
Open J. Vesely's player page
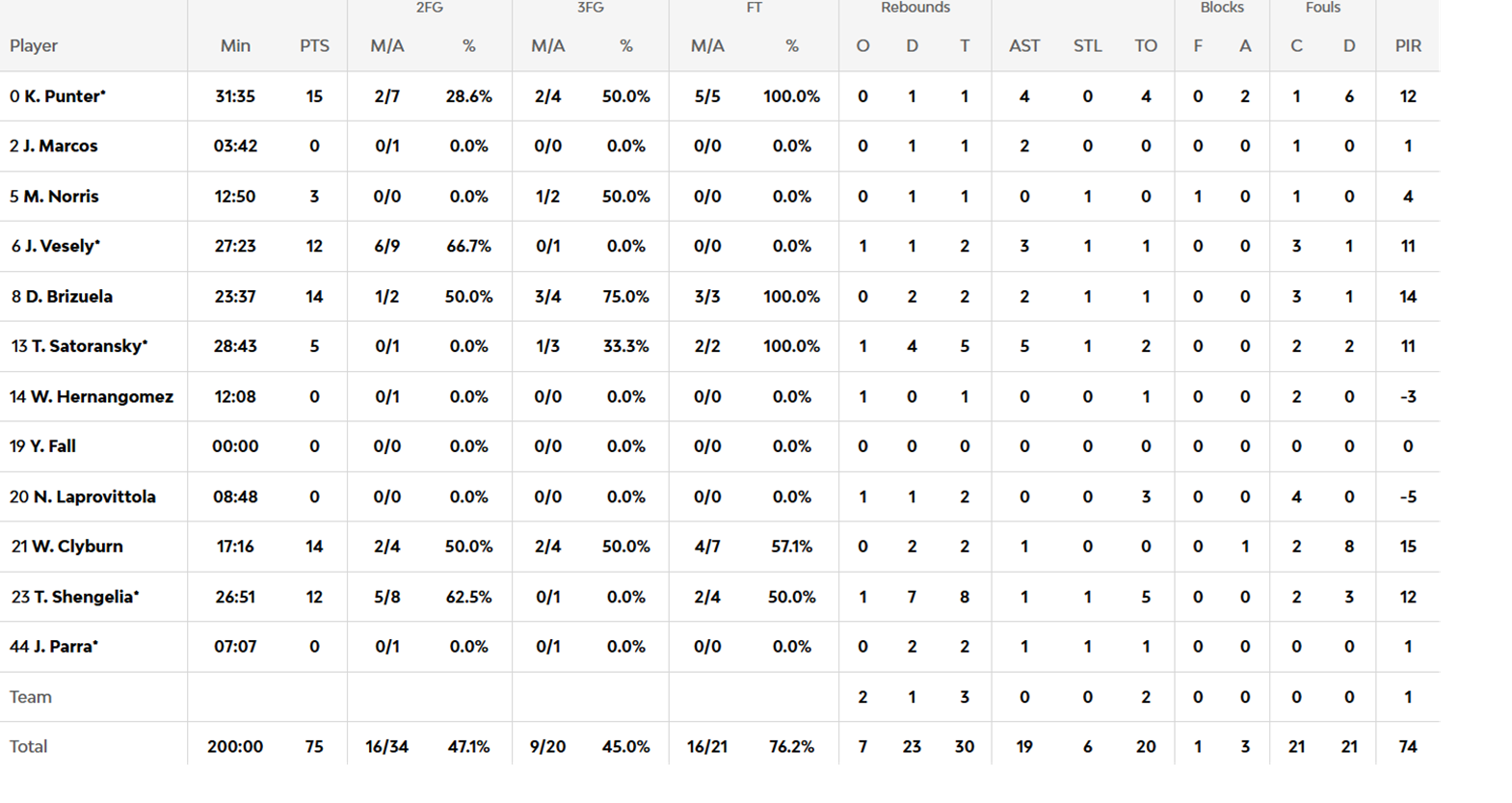pos(62,247)
